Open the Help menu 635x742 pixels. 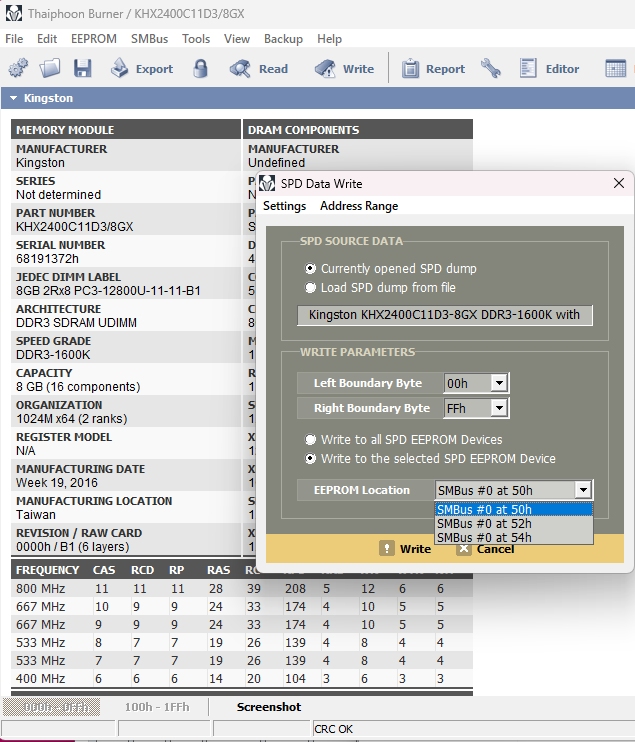(329, 39)
